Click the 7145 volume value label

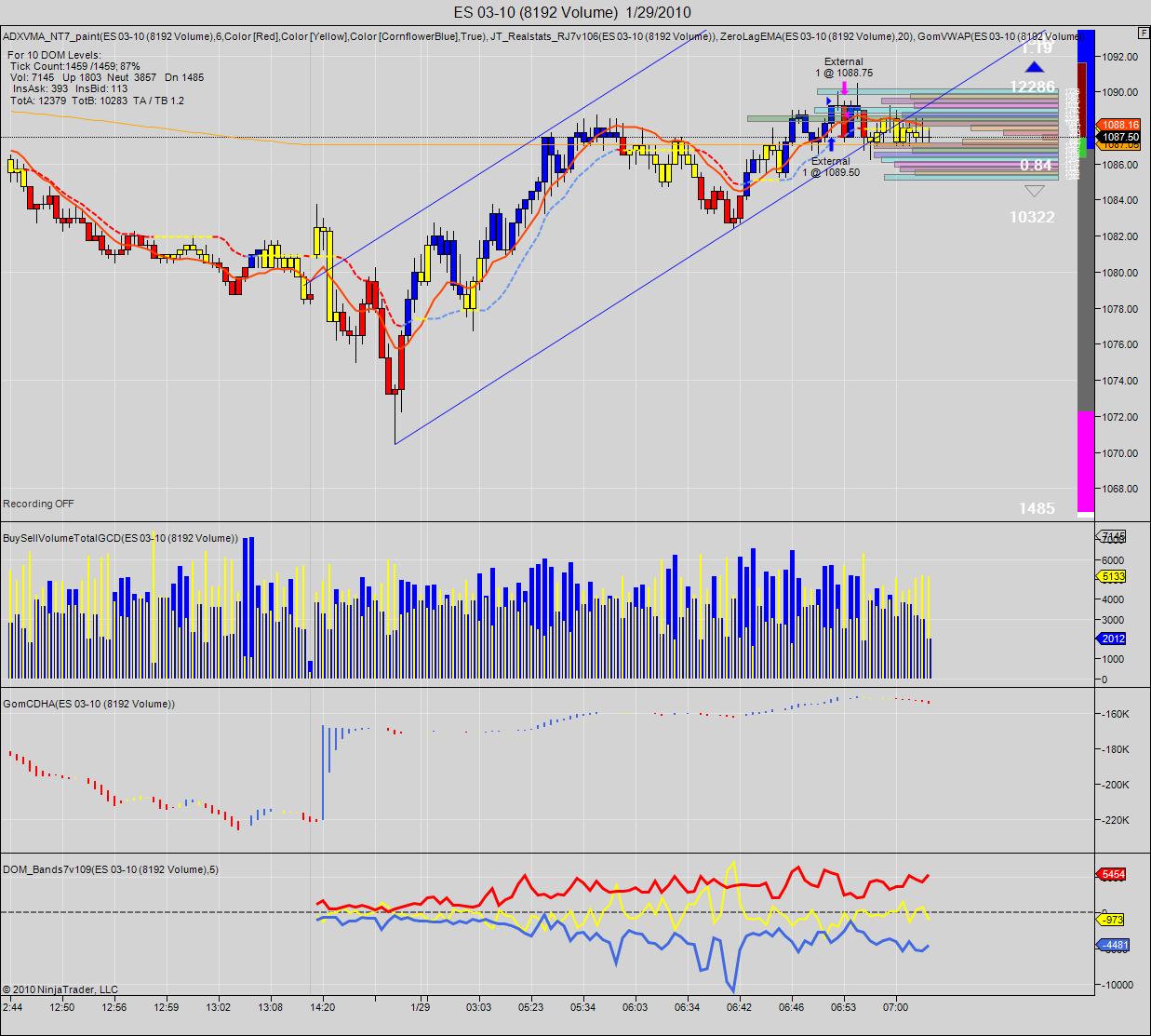tap(1113, 536)
